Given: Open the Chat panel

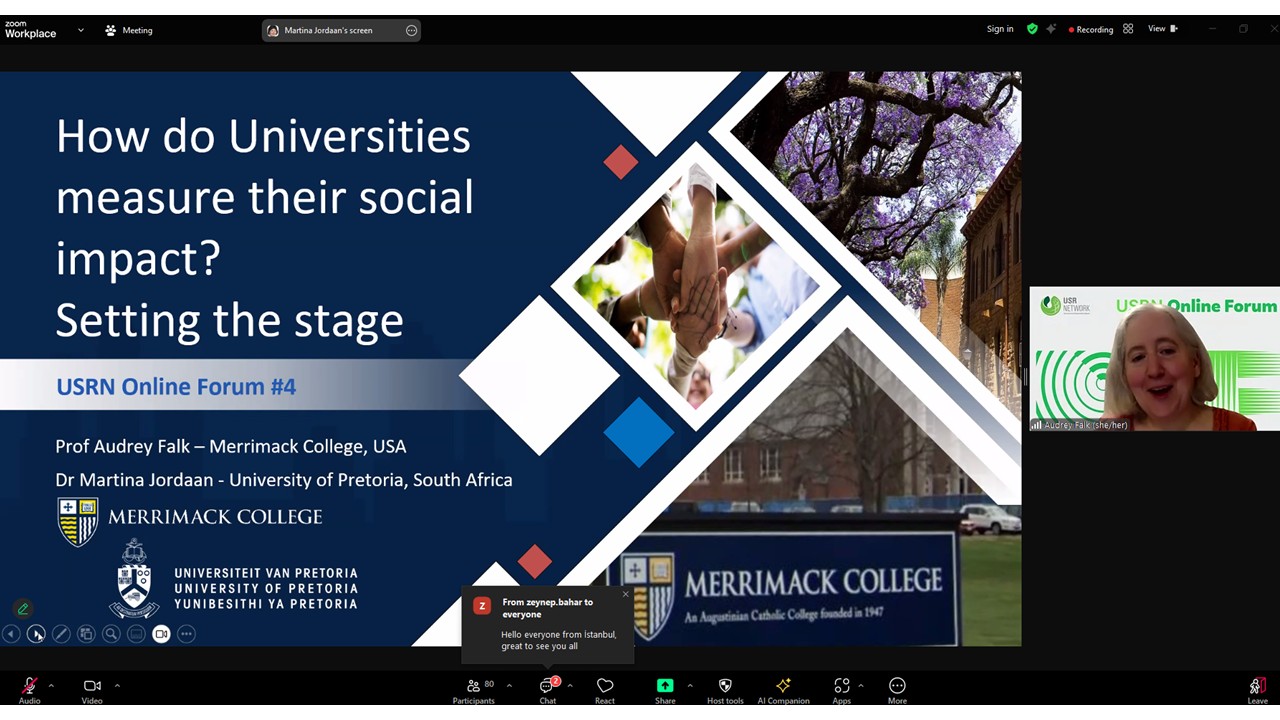Looking at the screenshot, I should point(547,686).
